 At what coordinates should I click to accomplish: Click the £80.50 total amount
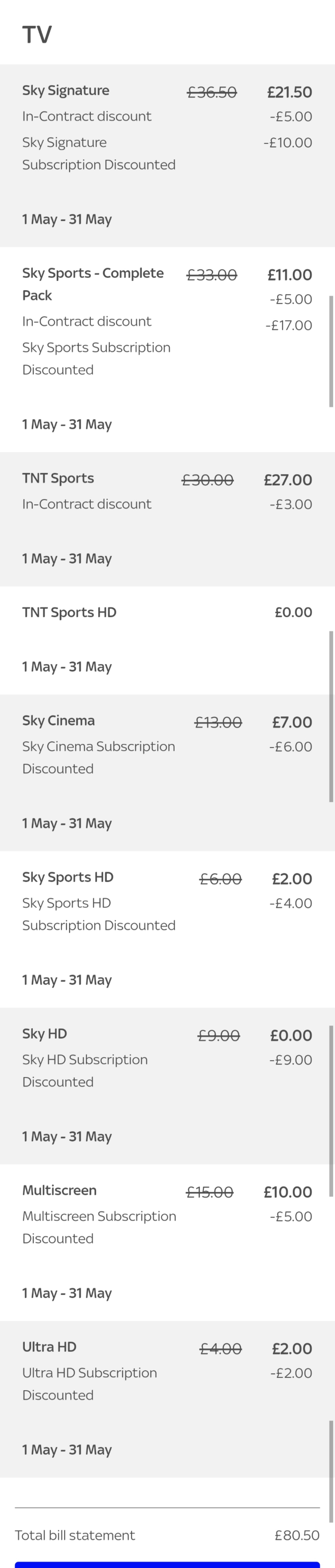(297, 1535)
